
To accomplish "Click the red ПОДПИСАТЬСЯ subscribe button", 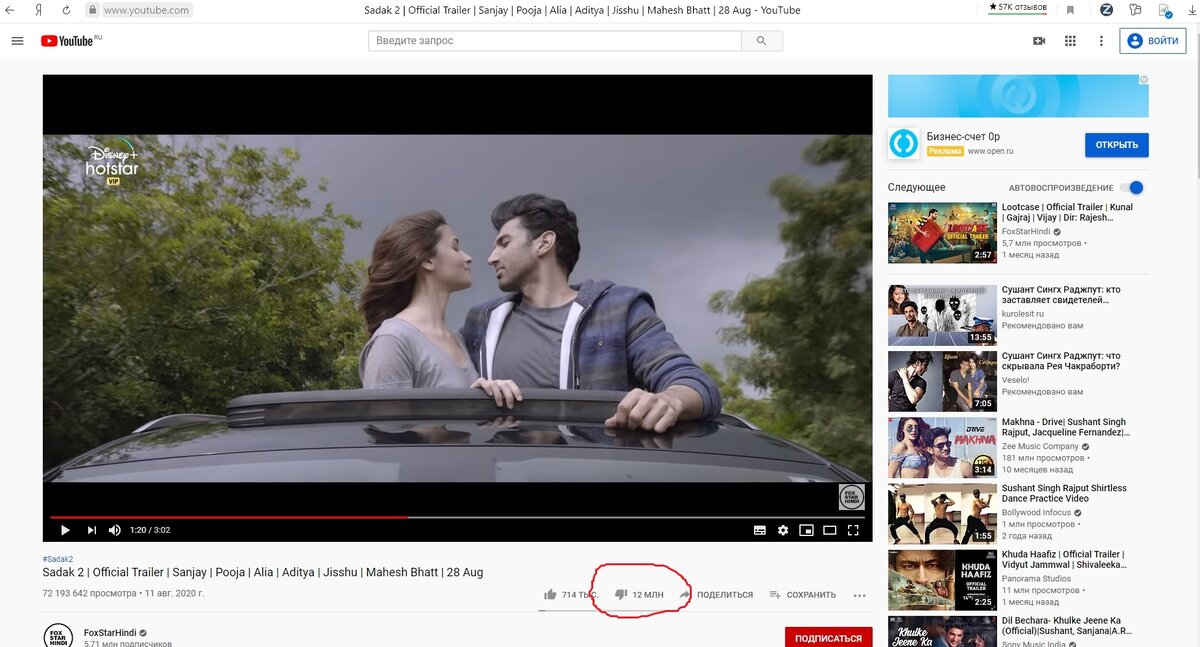I will click(828, 637).
